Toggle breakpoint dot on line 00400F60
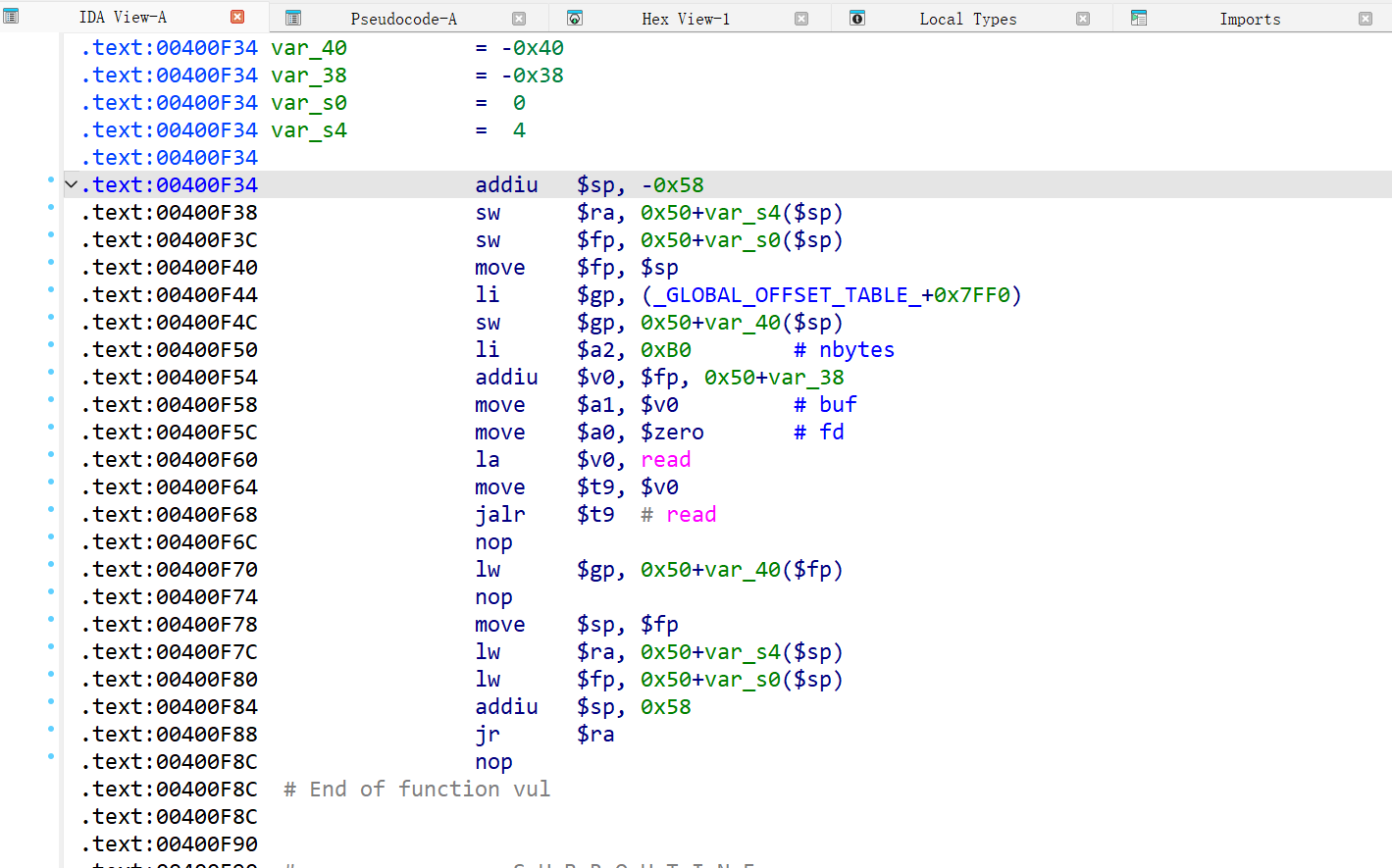1392x868 pixels. coord(51,454)
